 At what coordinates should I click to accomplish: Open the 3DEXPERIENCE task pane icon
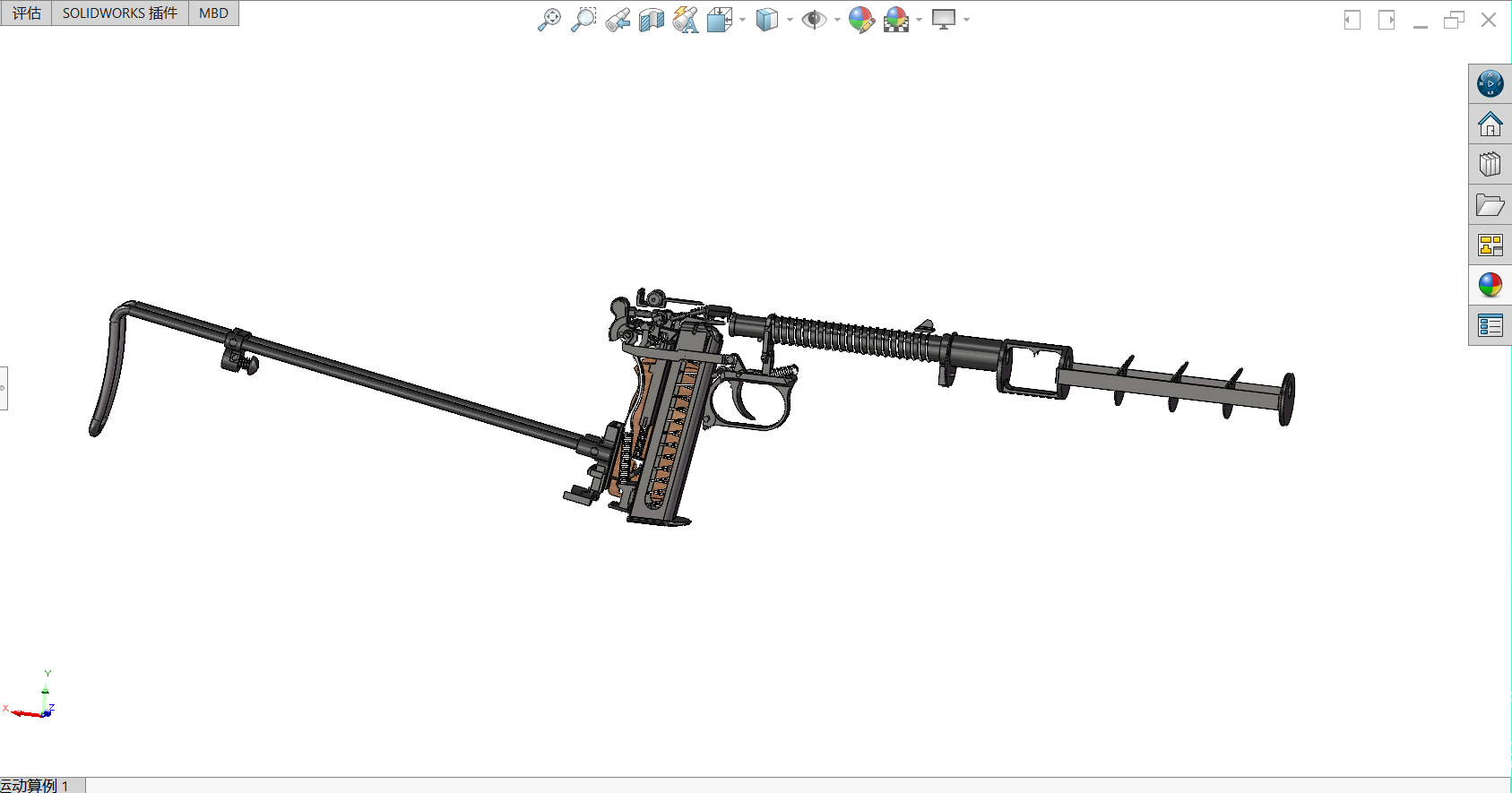click(1490, 83)
